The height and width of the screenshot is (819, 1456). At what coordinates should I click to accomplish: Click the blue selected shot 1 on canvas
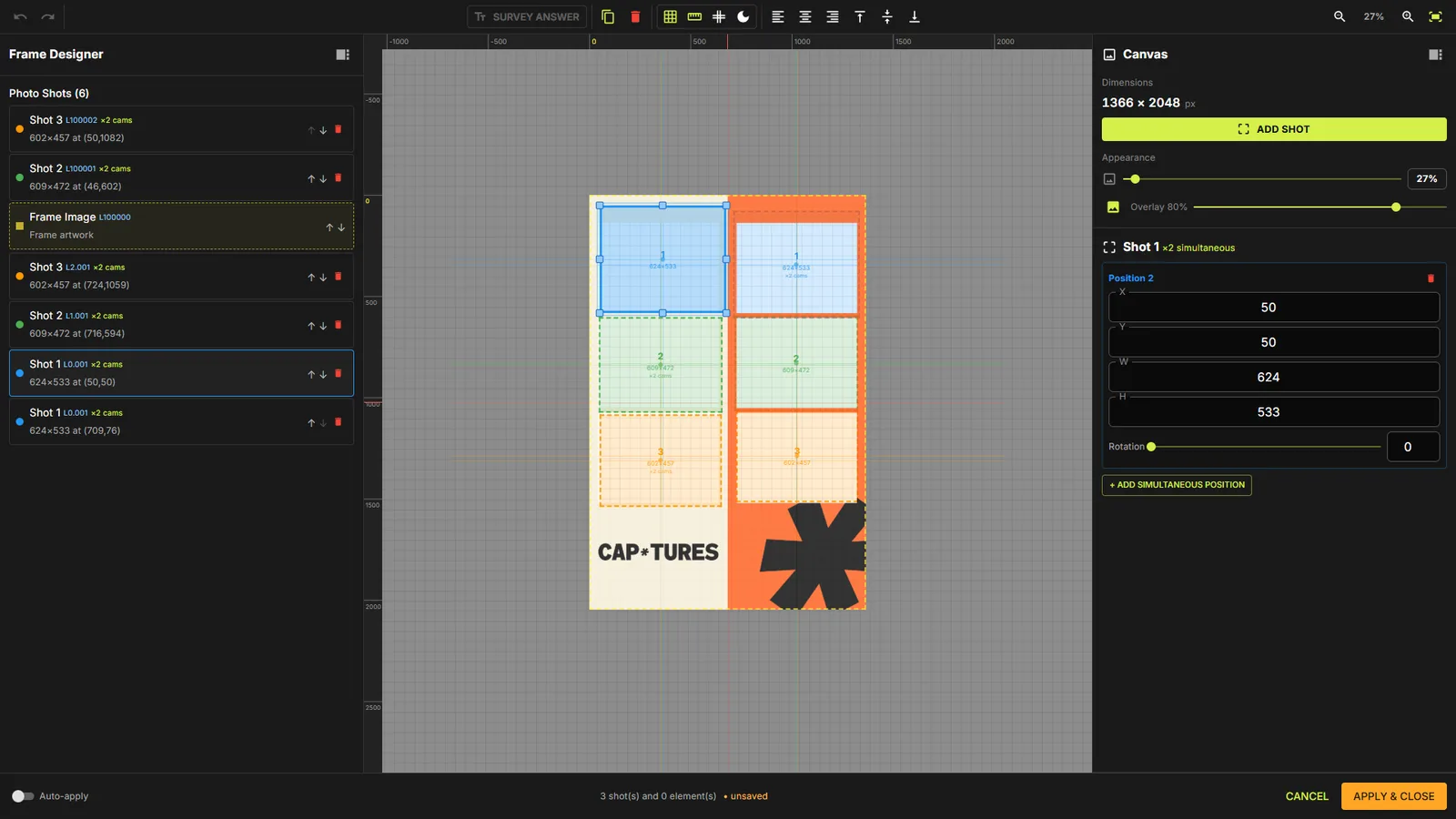tap(662, 259)
